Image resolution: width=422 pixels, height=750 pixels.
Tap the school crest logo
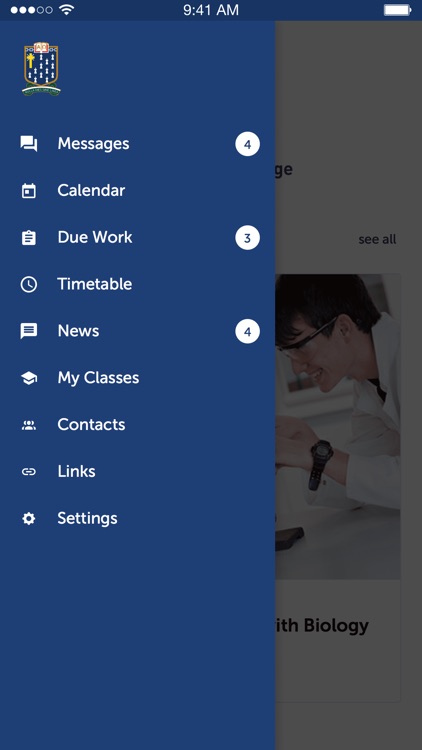(41, 69)
